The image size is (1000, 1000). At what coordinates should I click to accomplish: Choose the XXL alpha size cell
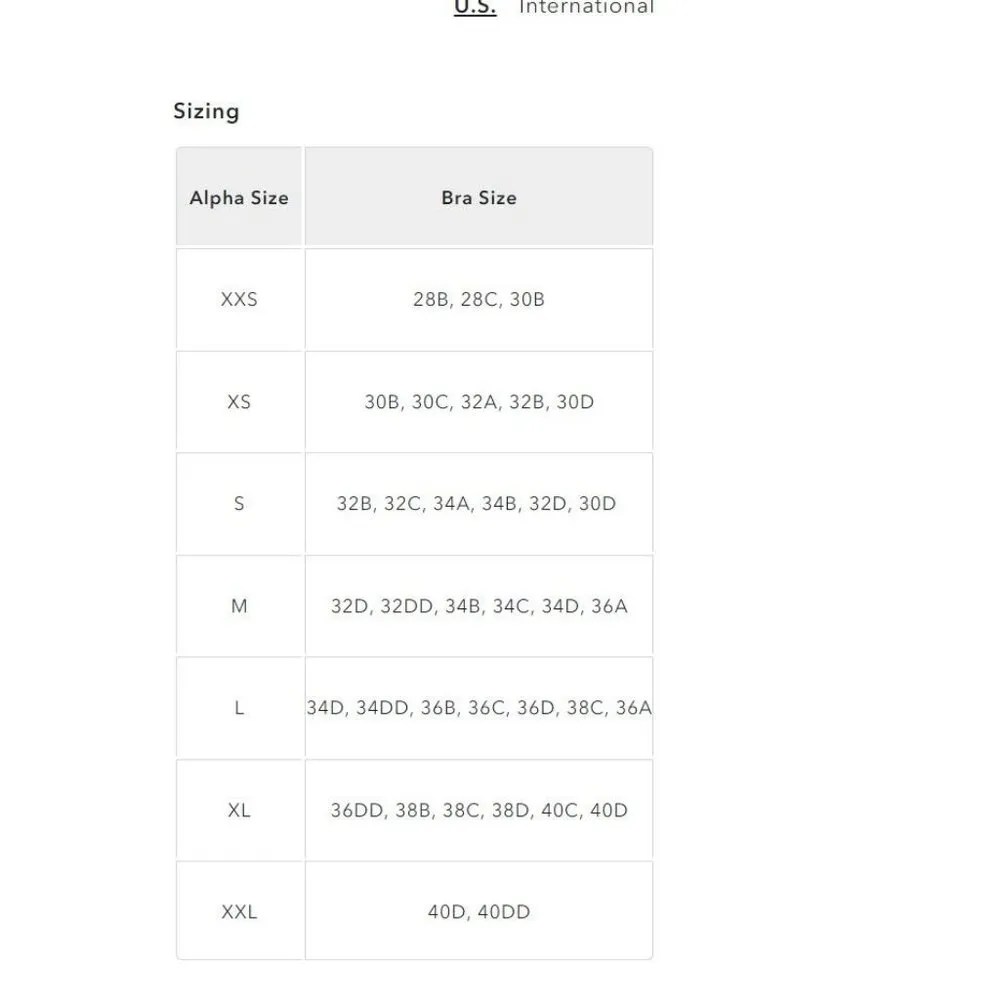click(239, 912)
